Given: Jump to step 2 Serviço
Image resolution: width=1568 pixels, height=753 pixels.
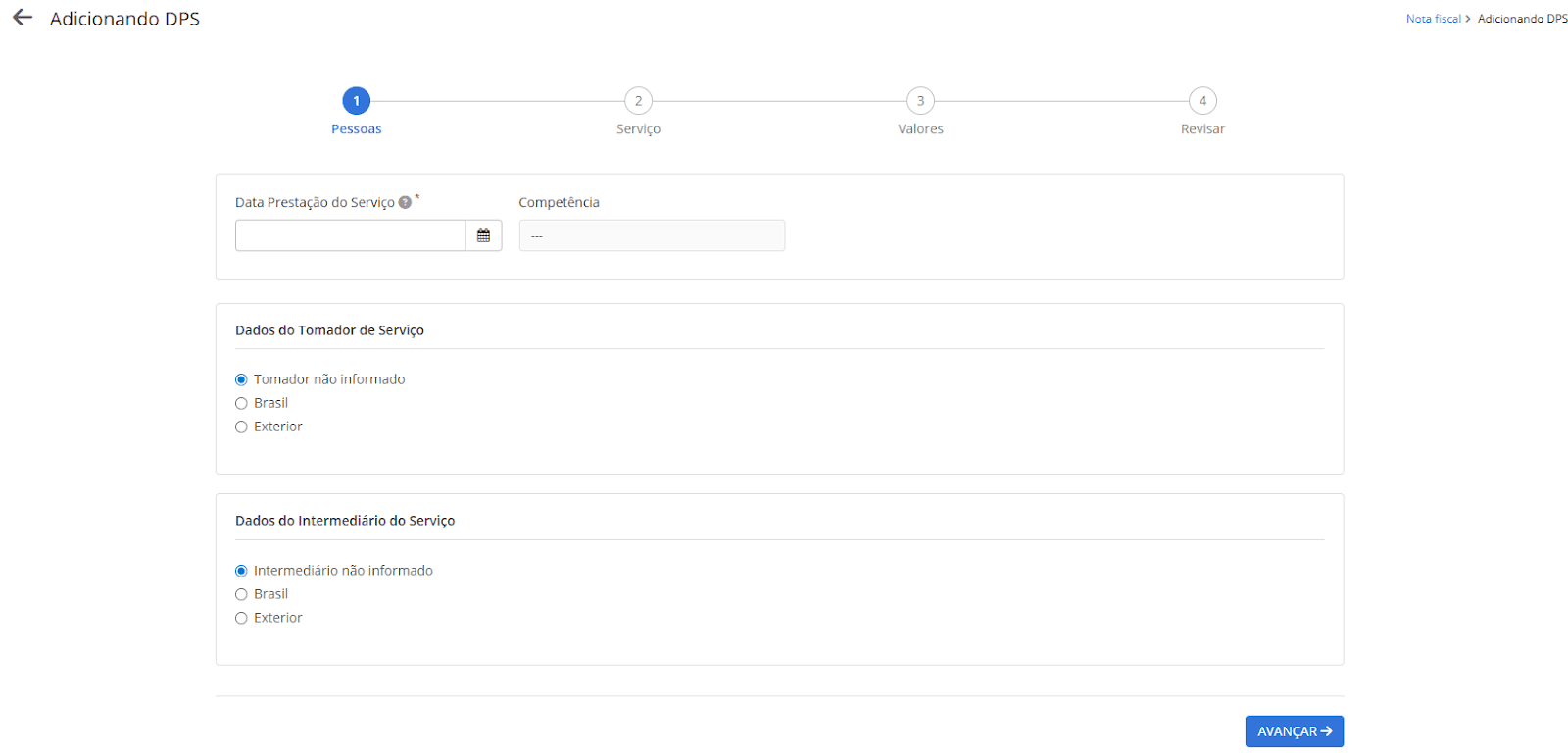Looking at the screenshot, I should [638, 101].
